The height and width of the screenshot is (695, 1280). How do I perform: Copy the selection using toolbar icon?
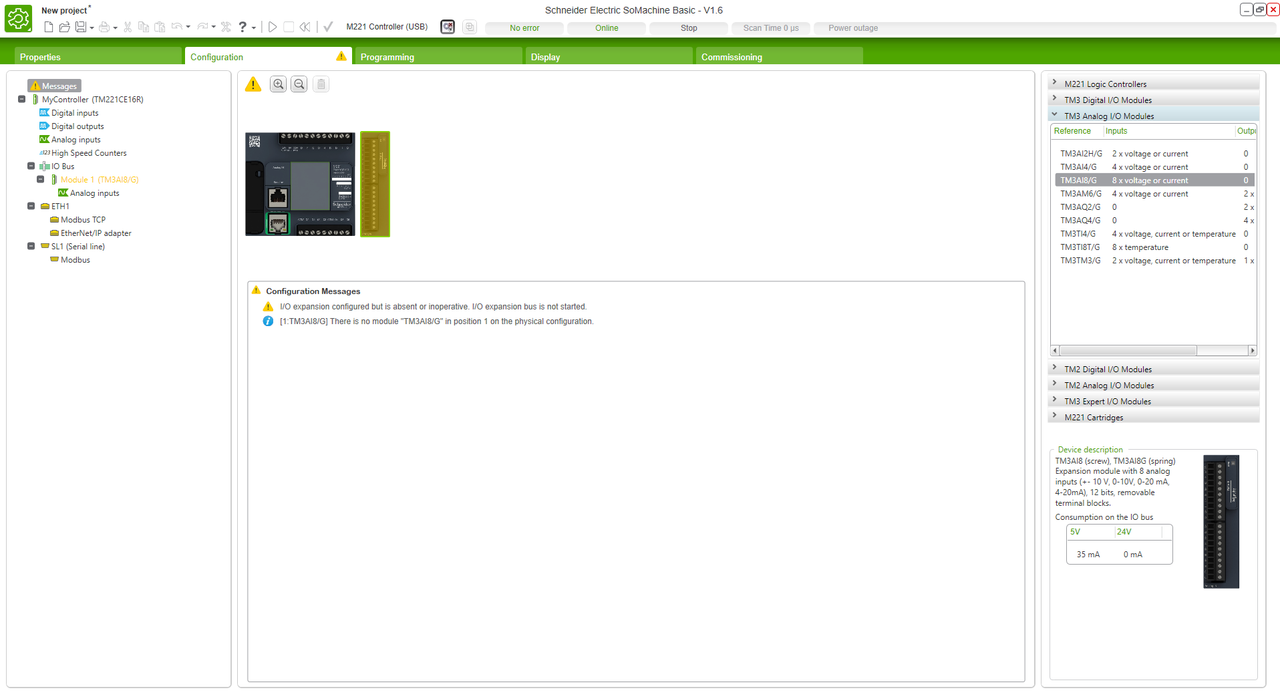(144, 27)
